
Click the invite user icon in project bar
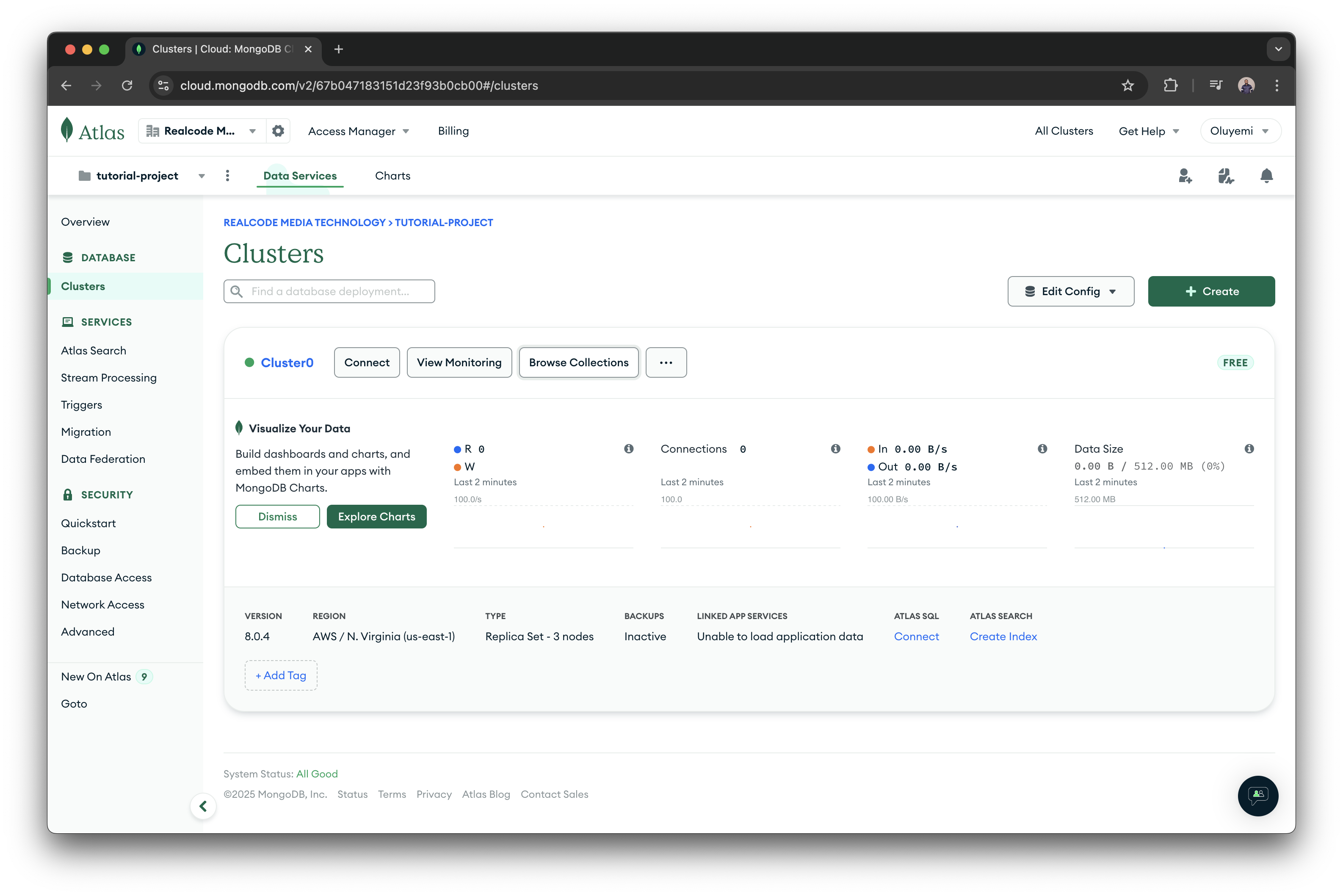[1185, 175]
